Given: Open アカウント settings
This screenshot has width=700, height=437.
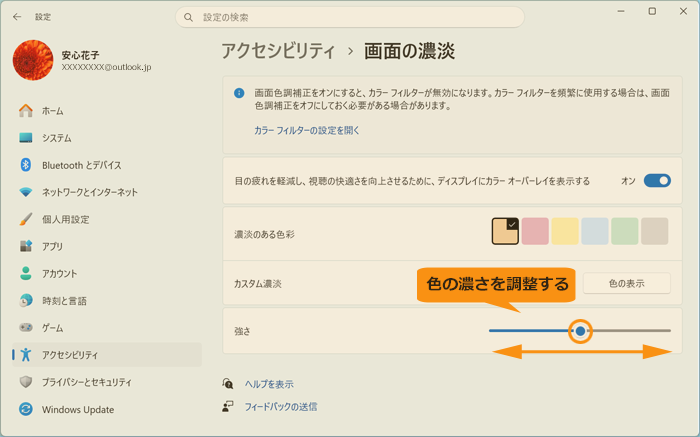Looking at the screenshot, I should tap(107, 274).
